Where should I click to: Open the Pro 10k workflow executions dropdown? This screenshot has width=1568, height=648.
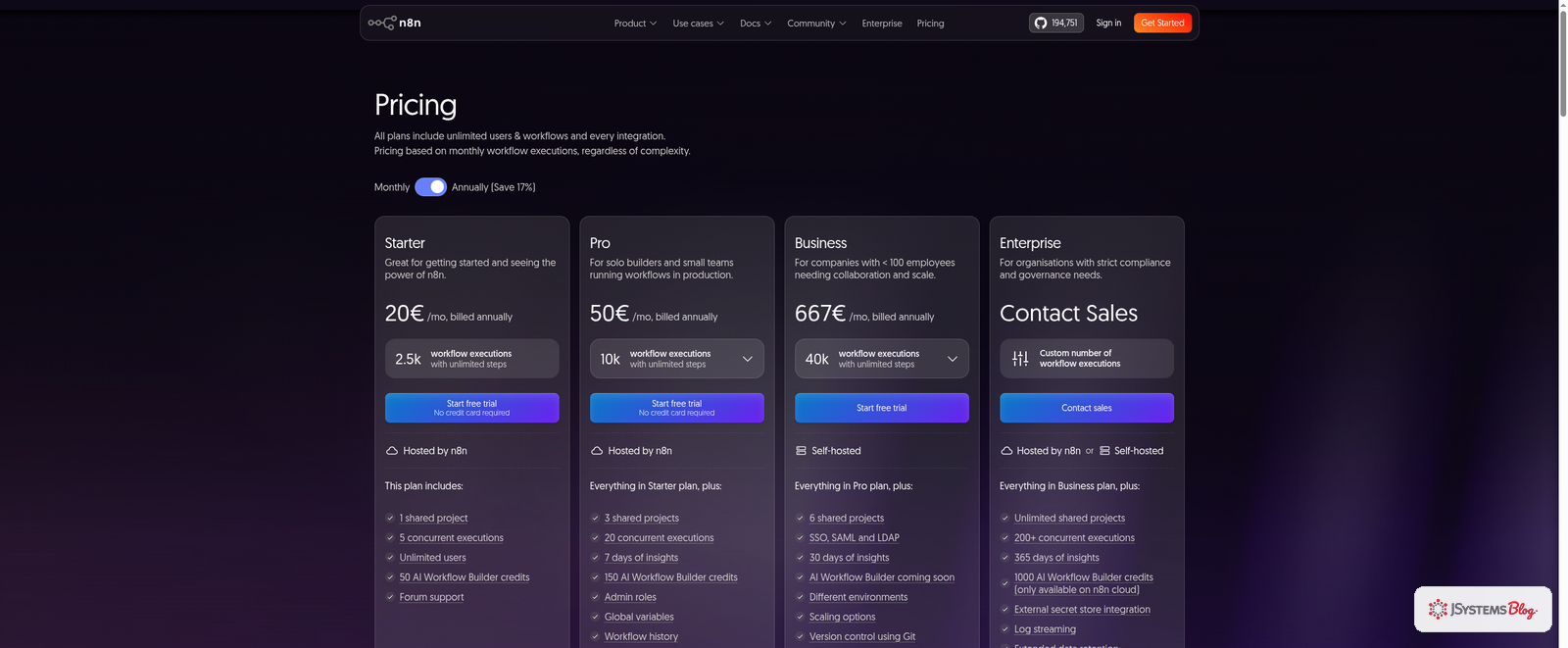tap(676, 359)
